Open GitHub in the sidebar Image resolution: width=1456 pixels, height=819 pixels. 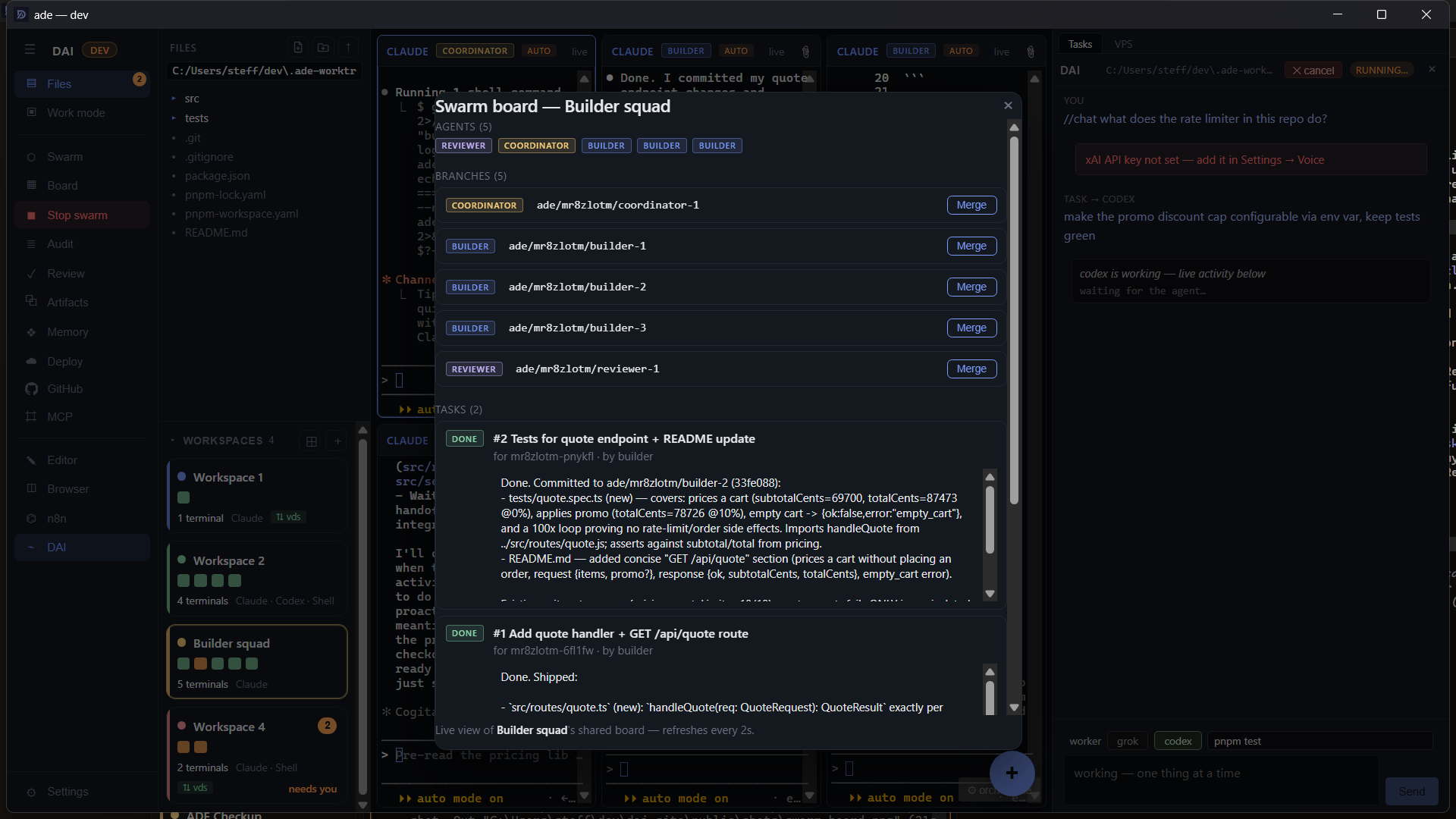[x=82, y=389]
